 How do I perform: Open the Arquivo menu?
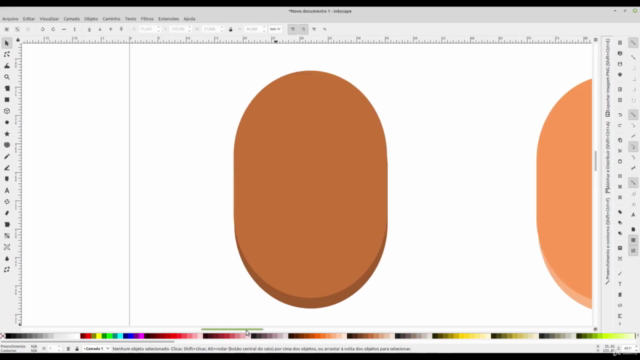tap(10, 19)
